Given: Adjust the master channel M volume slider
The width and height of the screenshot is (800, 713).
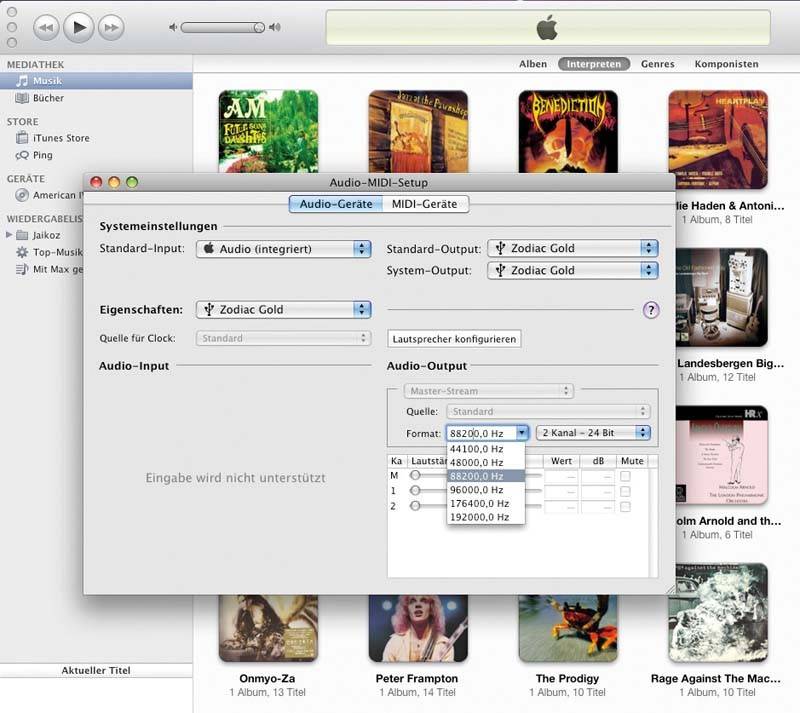Looking at the screenshot, I should (x=415, y=475).
